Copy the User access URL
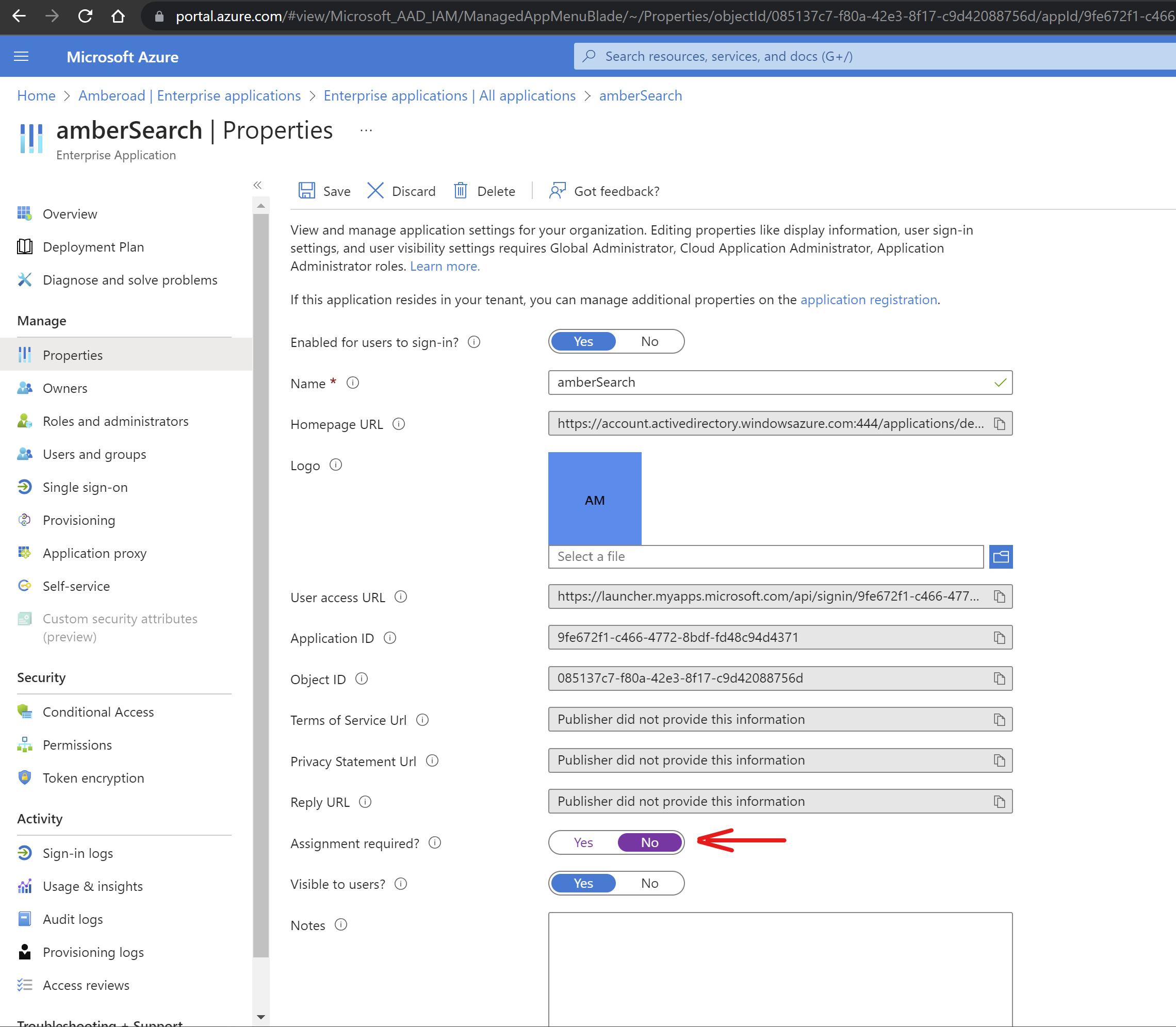 [1000, 597]
